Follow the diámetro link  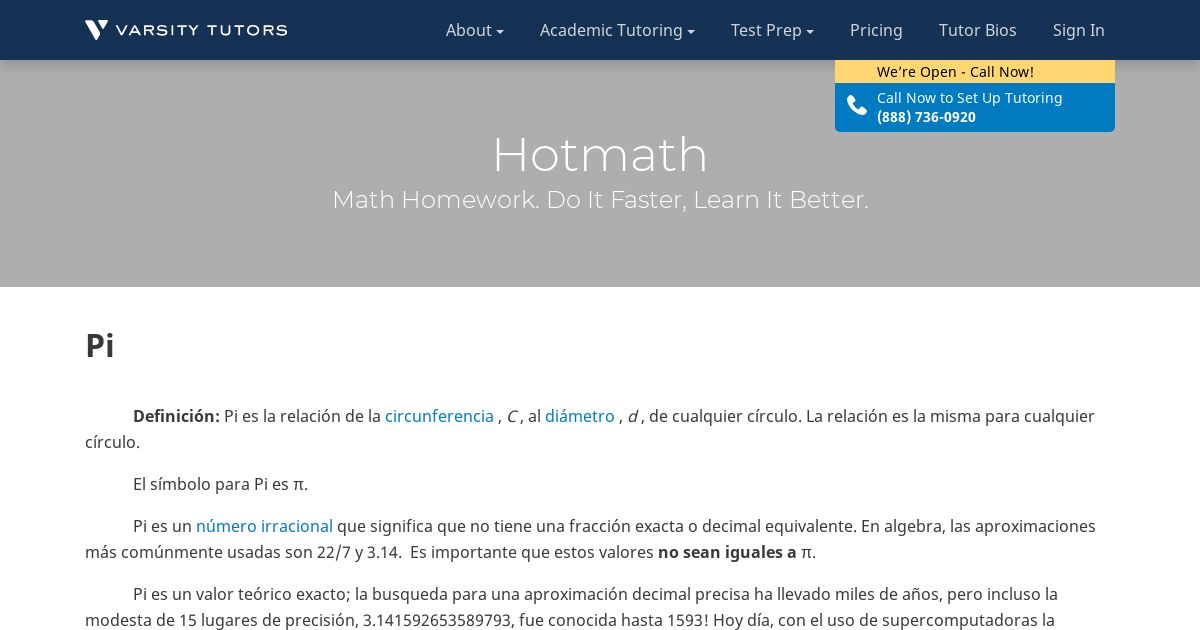click(580, 416)
